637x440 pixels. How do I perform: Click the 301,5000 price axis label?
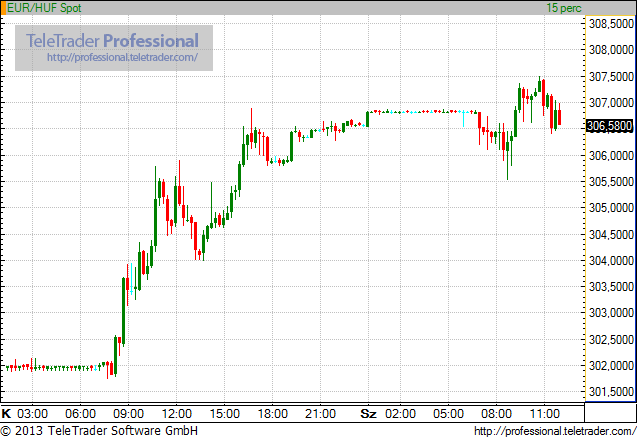[611, 392]
